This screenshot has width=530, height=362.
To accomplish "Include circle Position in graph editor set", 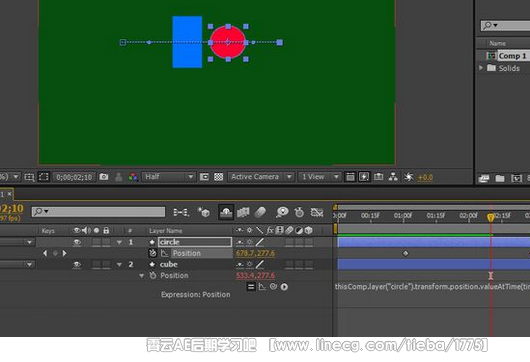I will [x=165, y=253].
